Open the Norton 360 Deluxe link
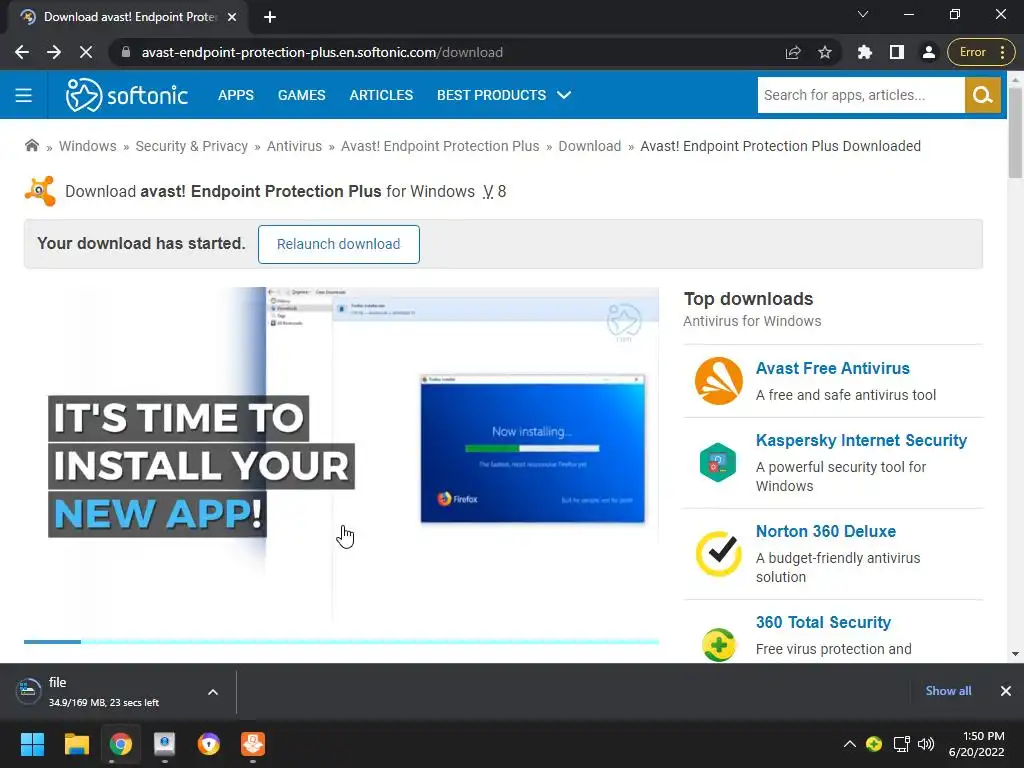Image resolution: width=1024 pixels, height=768 pixels. coord(825,531)
